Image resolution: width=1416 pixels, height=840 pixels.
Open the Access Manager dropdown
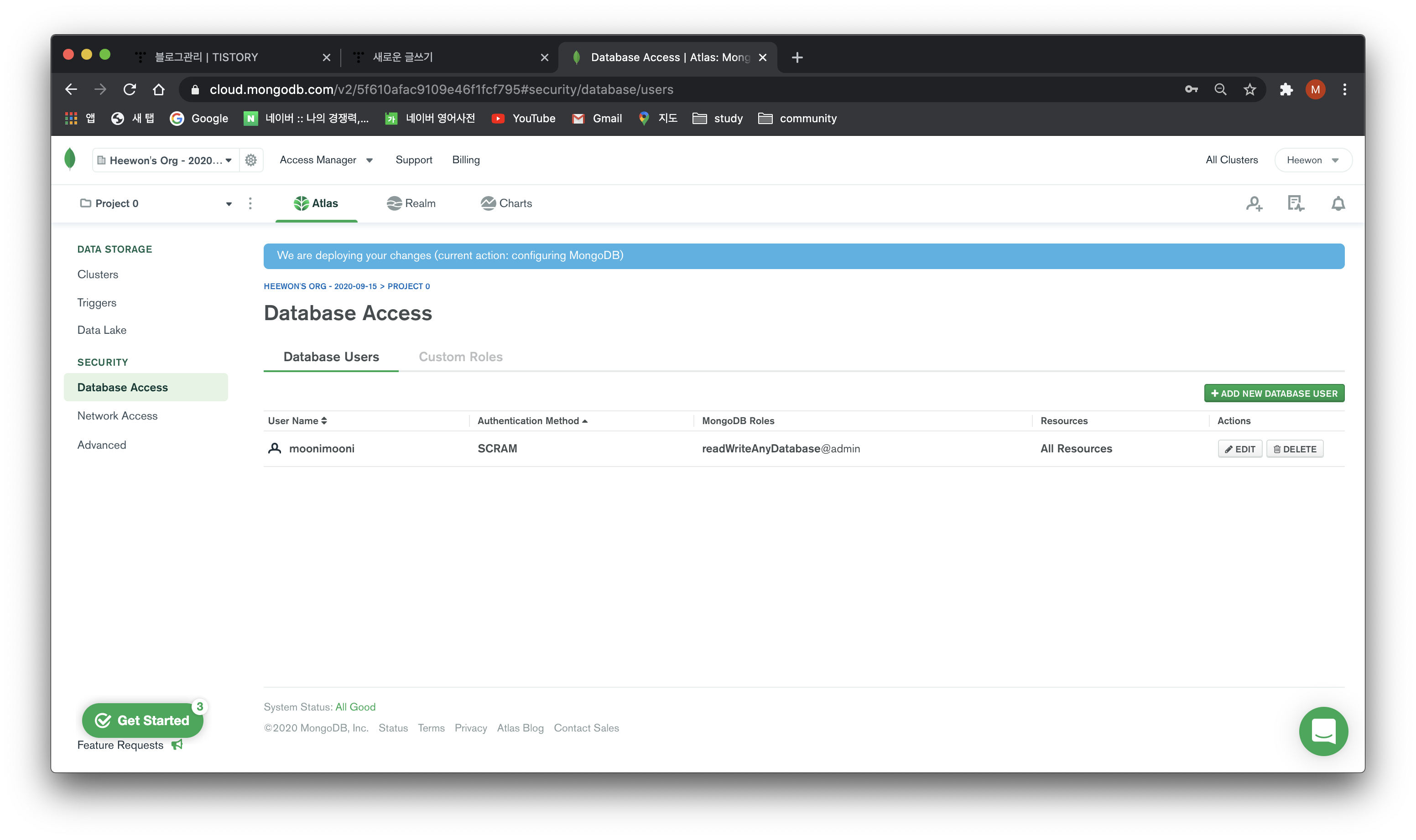click(326, 160)
